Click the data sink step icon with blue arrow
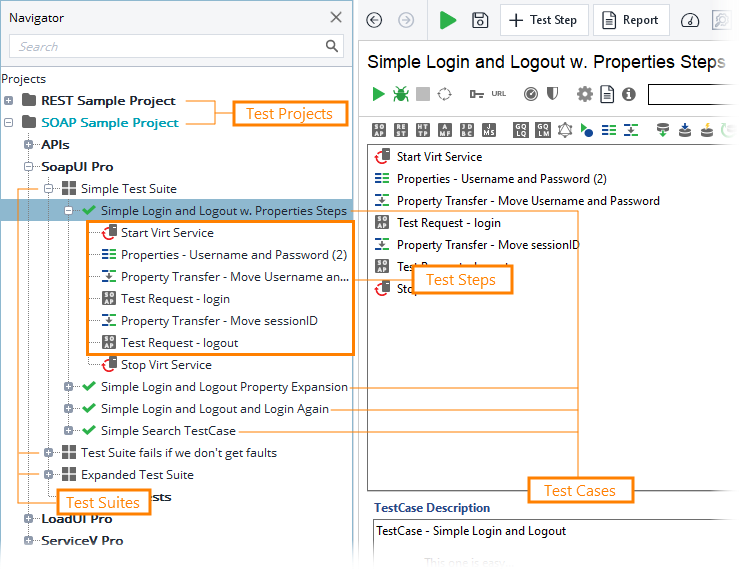This screenshot has width=740, height=570. point(685,130)
